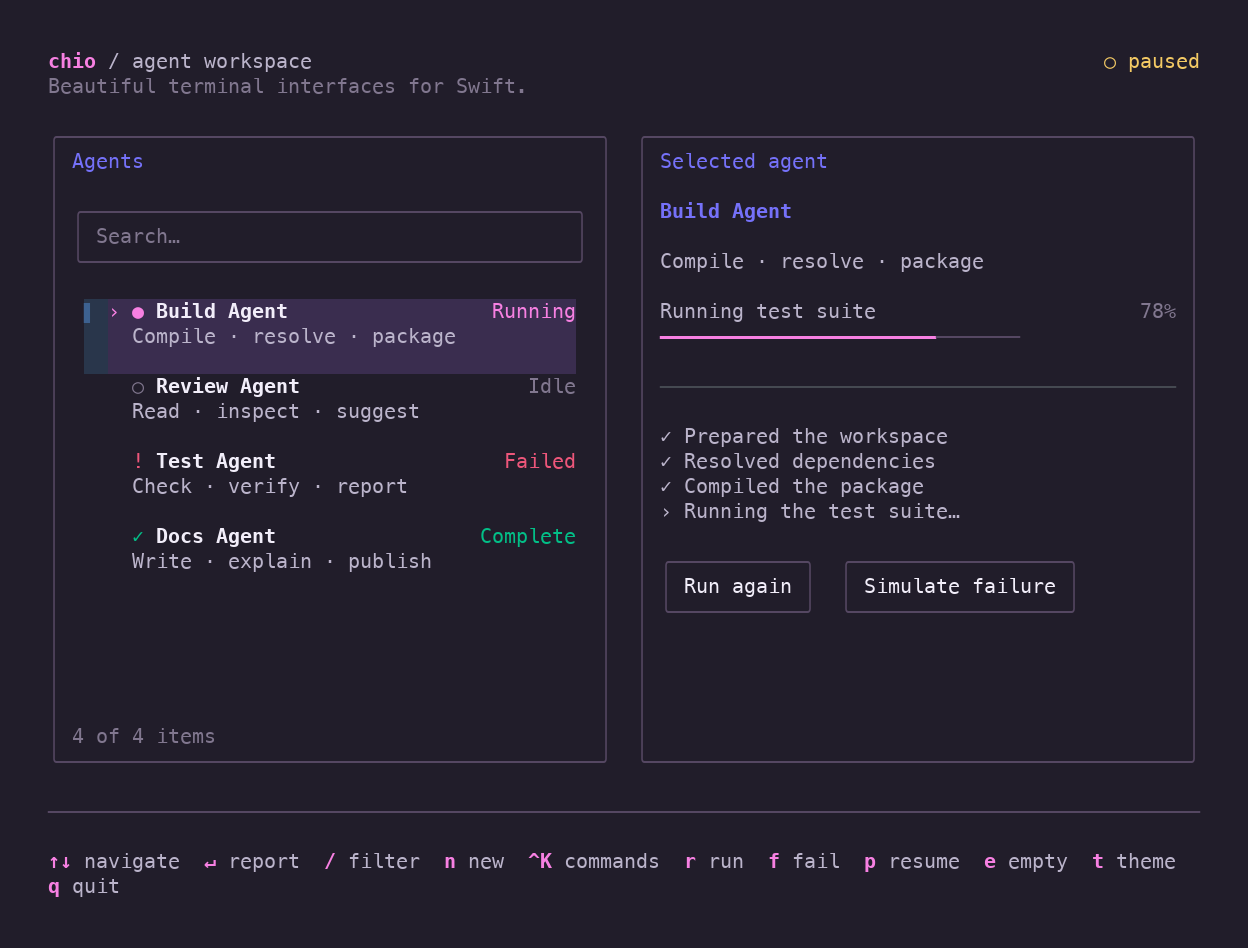This screenshot has height=948, width=1248.
Task: Click 'Read · inspect · suggest' description
Action: [x=276, y=412]
